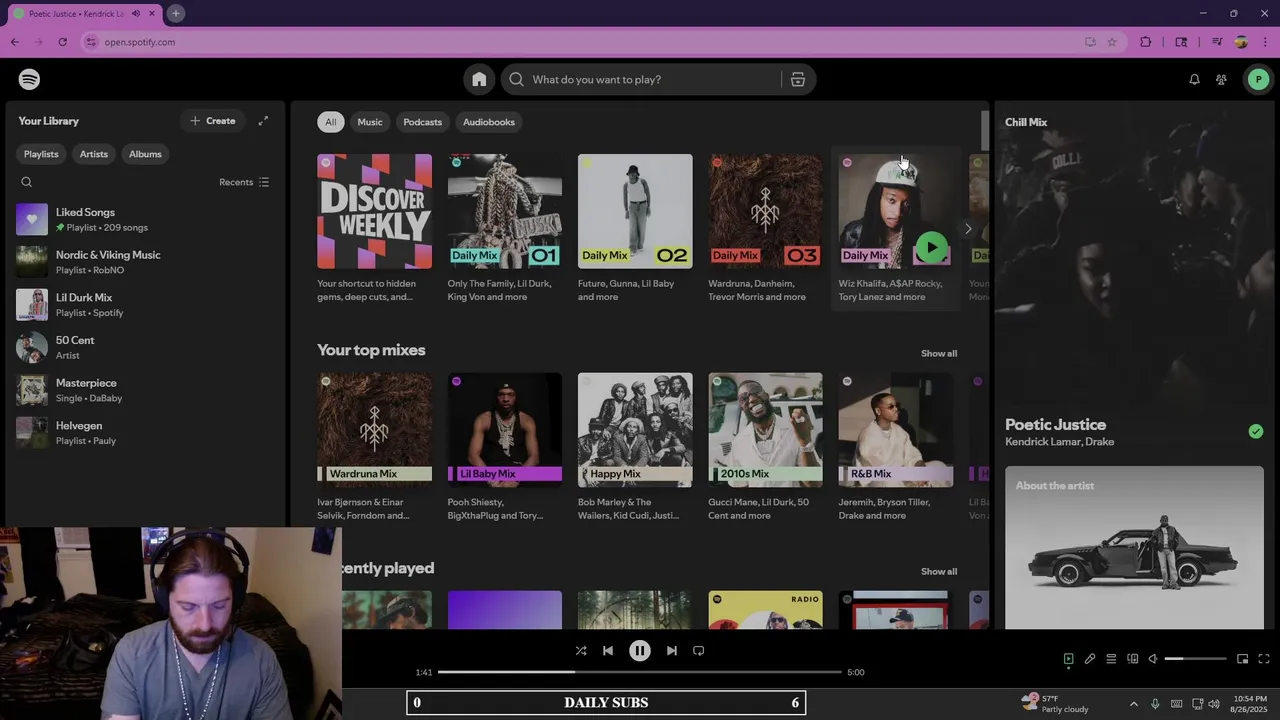
Task: Toggle shuffle playback
Action: 581,650
